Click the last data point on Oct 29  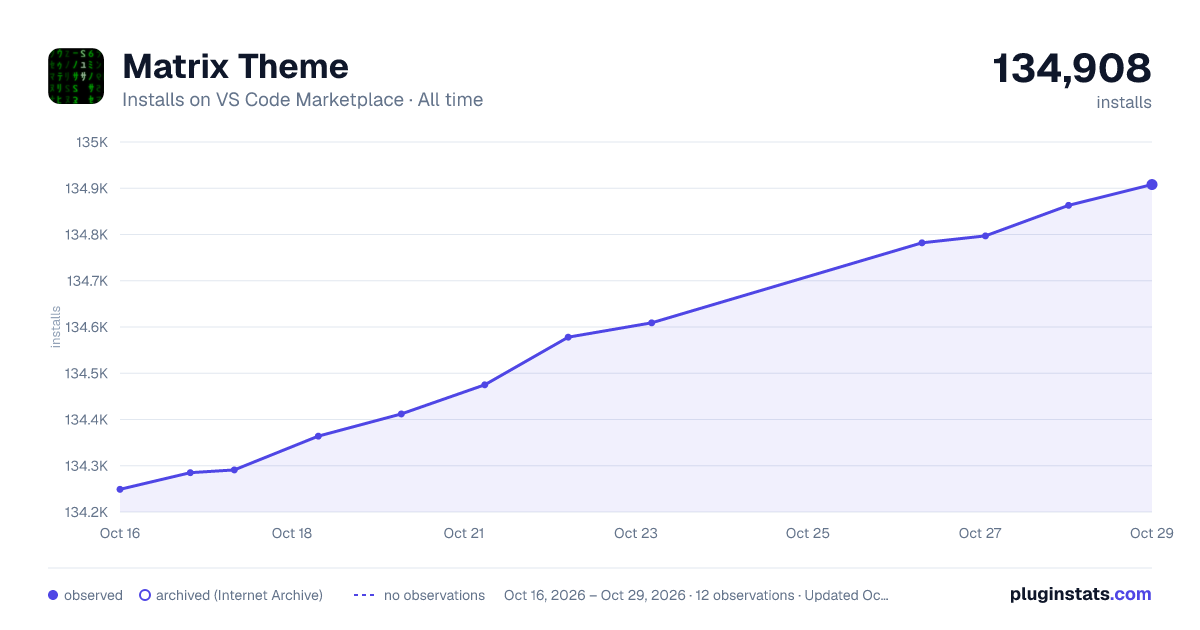pos(1152,185)
